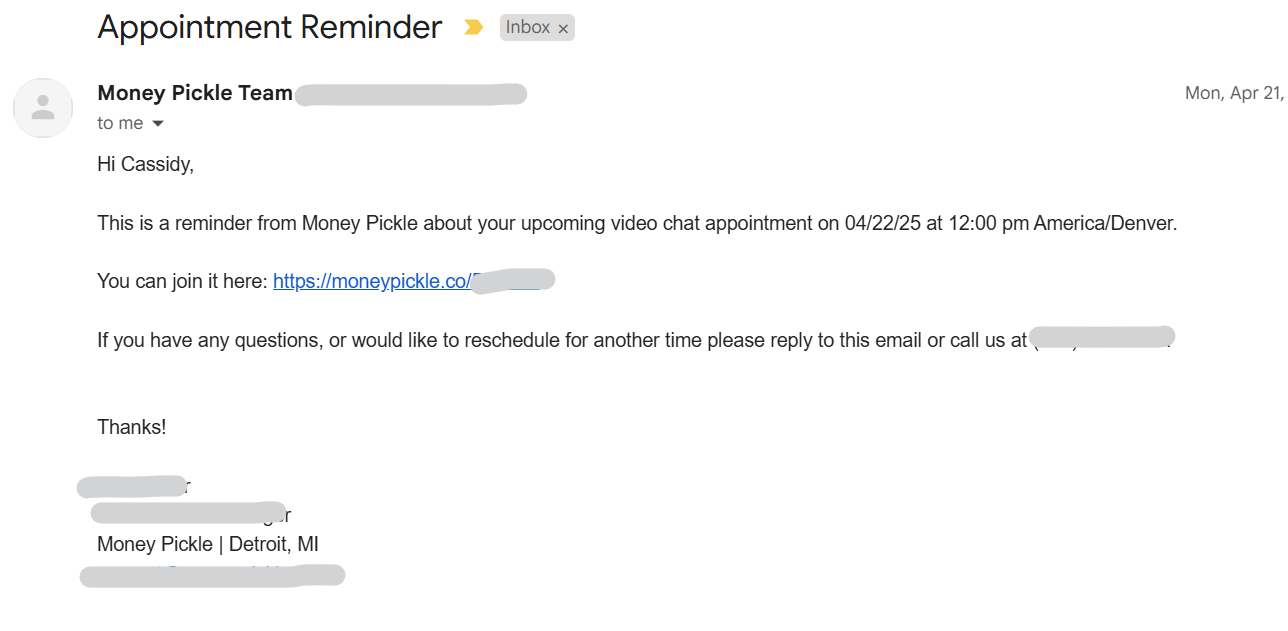Image resolution: width=1288 pixels, height=631 pixels.
Task: Click the down arrow beside "to me"
Action: [x=158, y=123]
